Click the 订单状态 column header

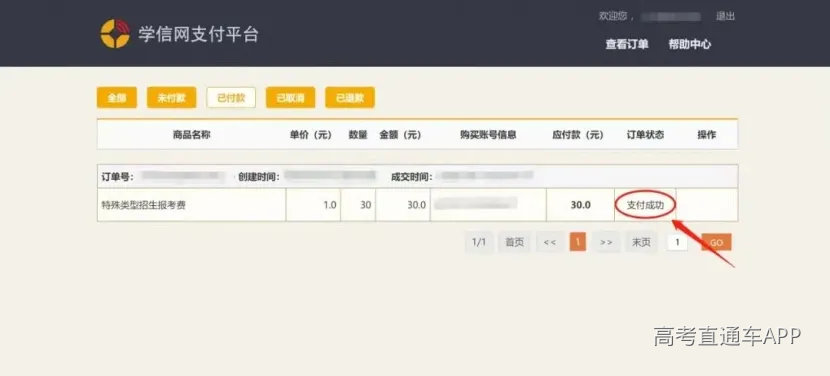click(645, 135)
